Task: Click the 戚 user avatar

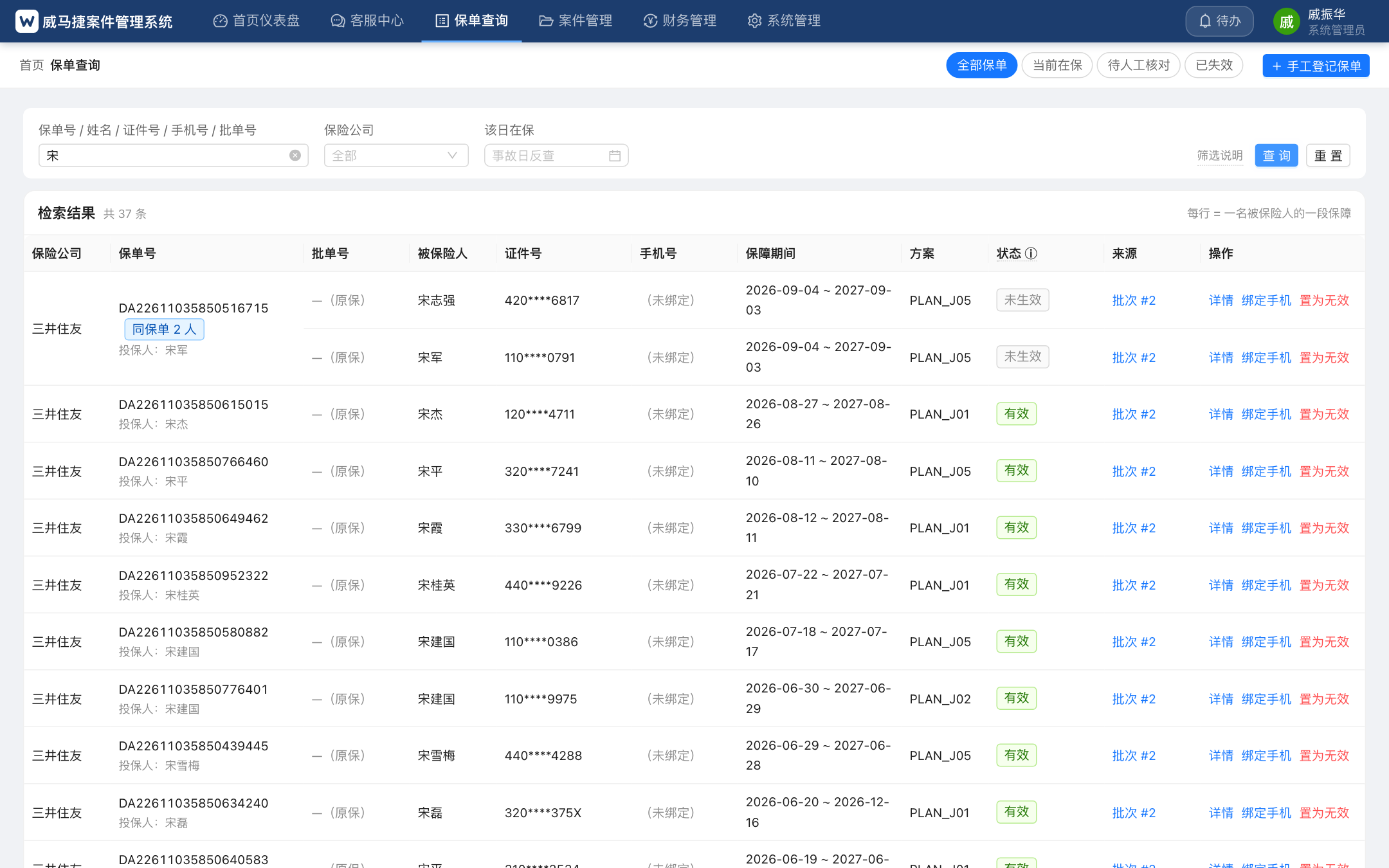Action: [1287, 21]
